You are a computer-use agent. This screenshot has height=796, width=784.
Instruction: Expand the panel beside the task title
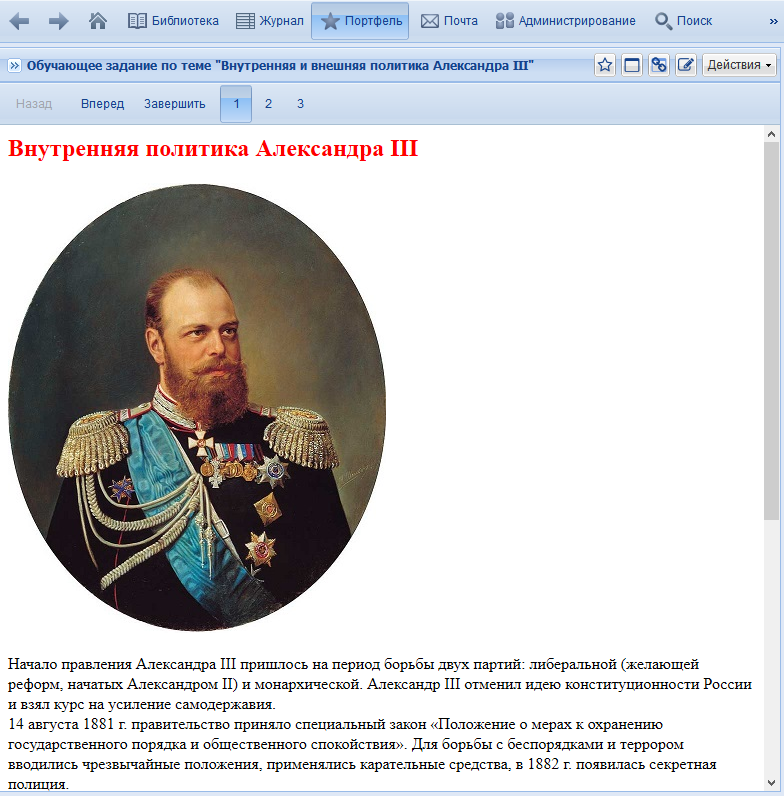coord(14,65)
